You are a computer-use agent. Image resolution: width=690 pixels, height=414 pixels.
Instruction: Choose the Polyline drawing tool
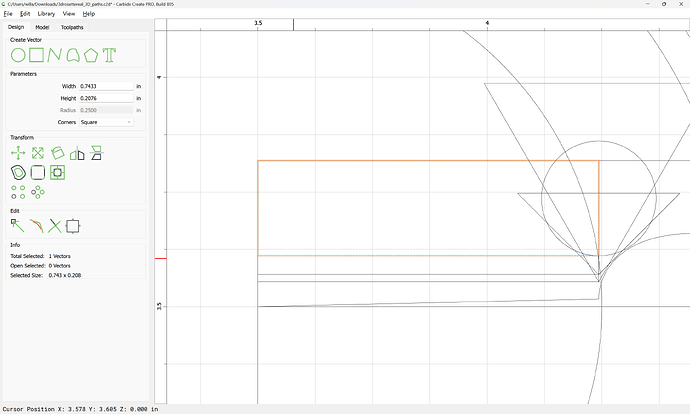pos(54,54)
